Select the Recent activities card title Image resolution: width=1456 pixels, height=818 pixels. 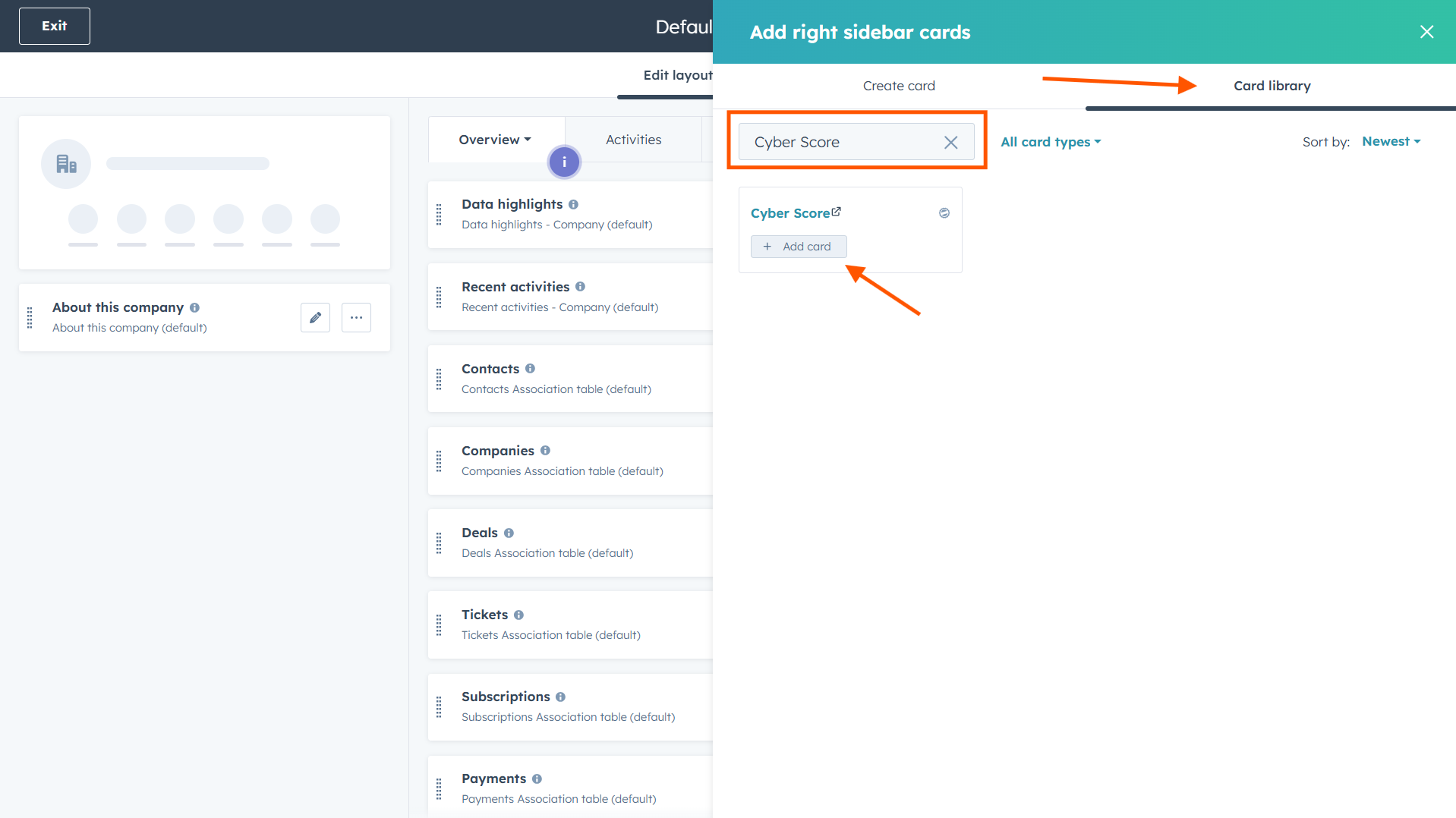pyautogui.click(x=515, y=286)
